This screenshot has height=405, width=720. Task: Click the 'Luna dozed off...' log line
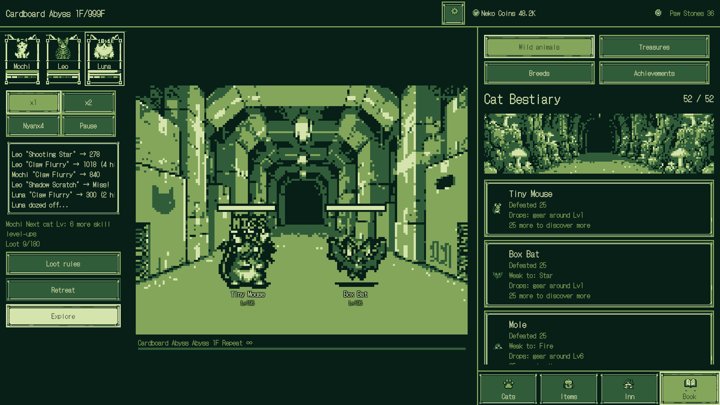(39, 205)
